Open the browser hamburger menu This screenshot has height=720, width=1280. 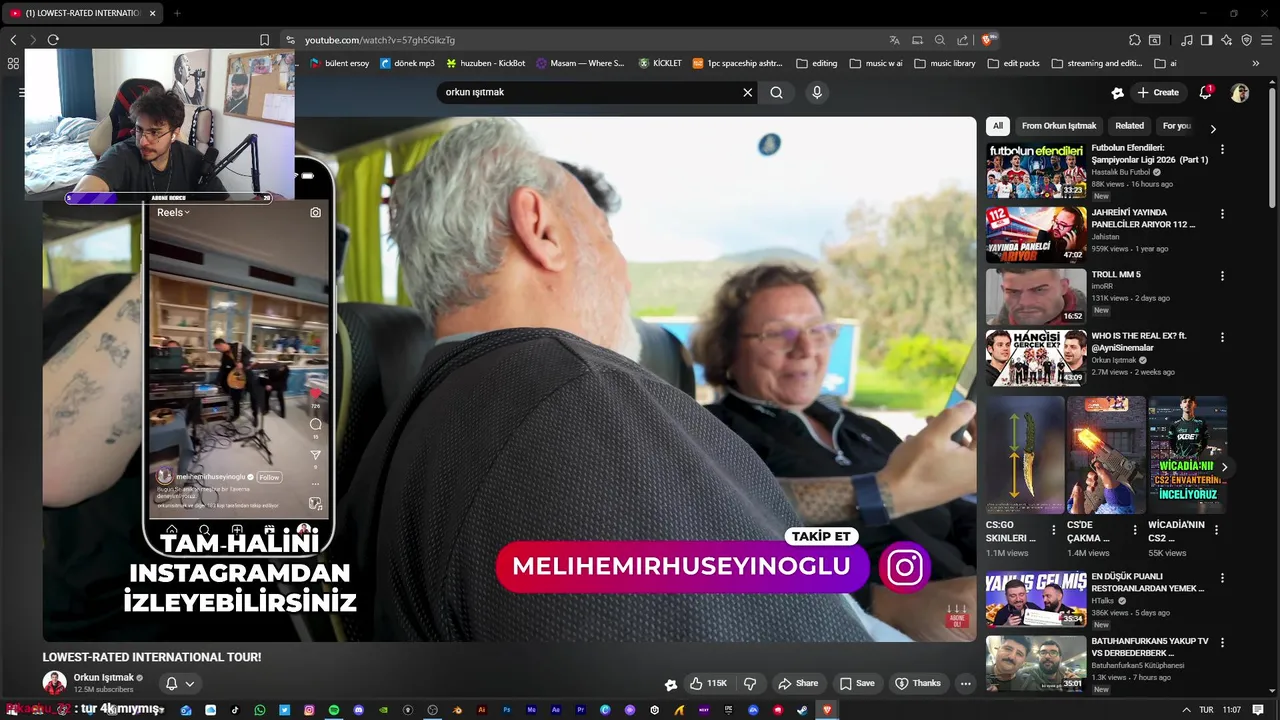pyautogui.click(x=1266, y=40)
